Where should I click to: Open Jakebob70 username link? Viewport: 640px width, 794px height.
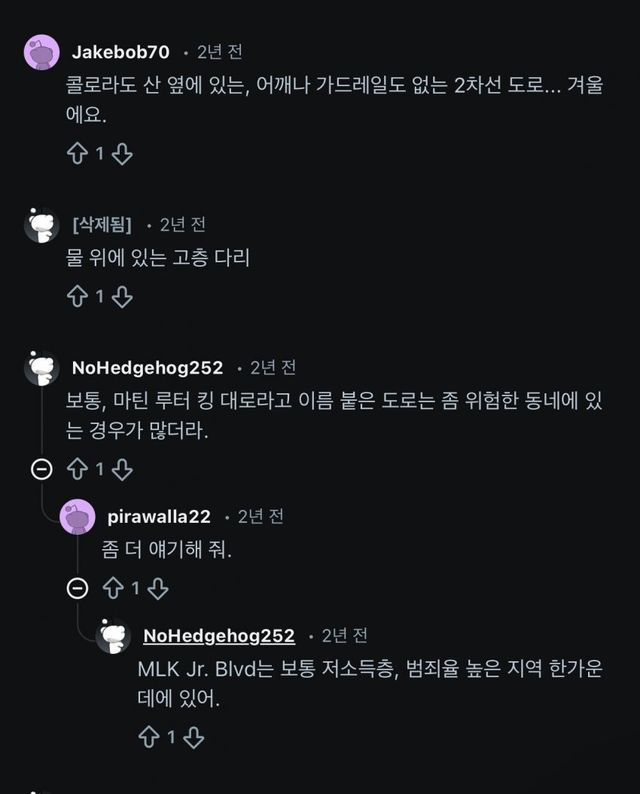(121, 52)
